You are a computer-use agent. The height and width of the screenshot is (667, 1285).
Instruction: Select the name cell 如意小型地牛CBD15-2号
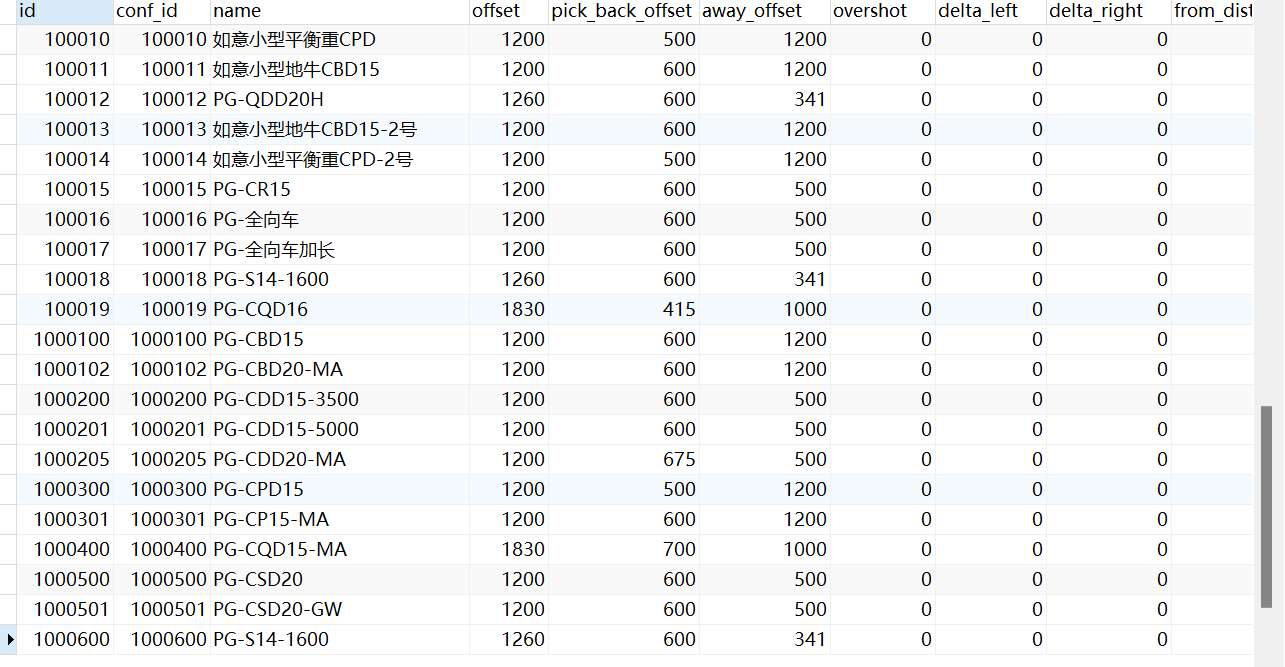pos(340,129)
